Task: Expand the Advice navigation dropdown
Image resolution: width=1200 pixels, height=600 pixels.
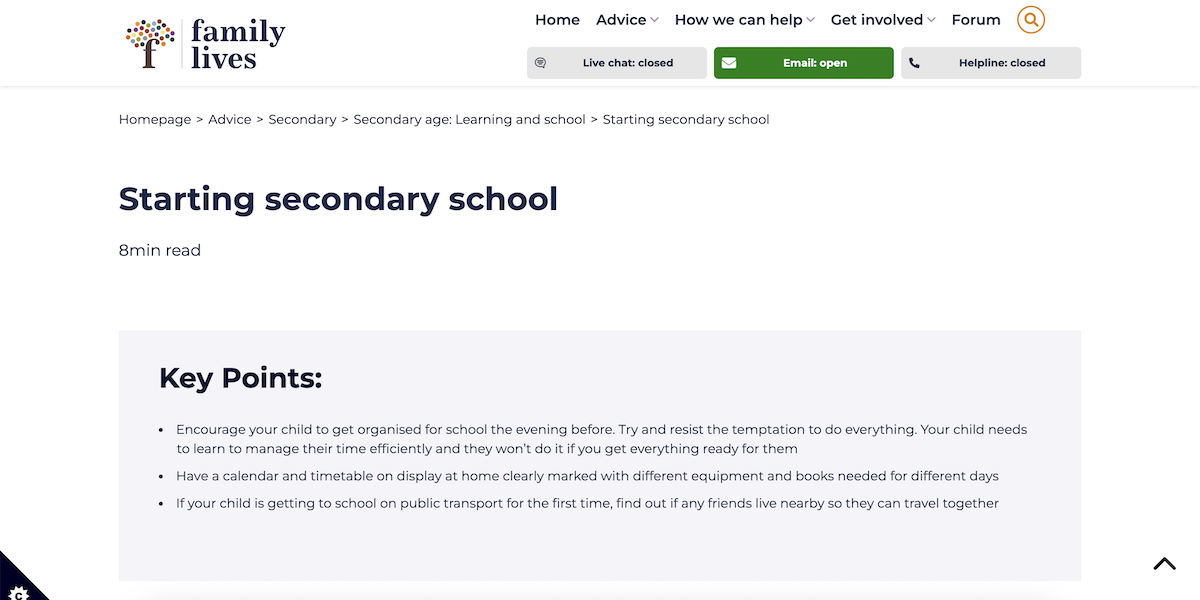Action: [621, 19]
